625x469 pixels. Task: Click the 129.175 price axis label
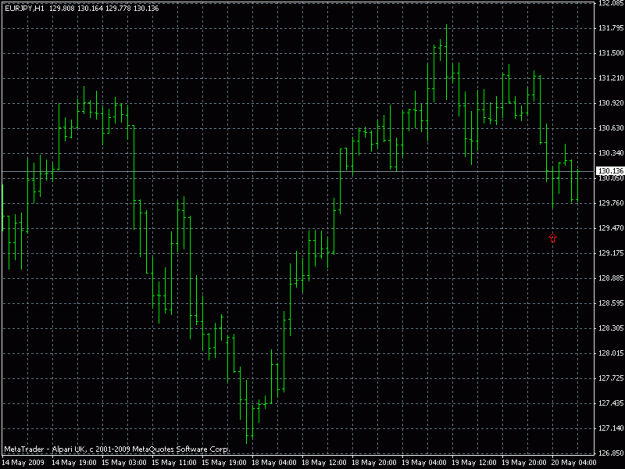click(611, 253)
